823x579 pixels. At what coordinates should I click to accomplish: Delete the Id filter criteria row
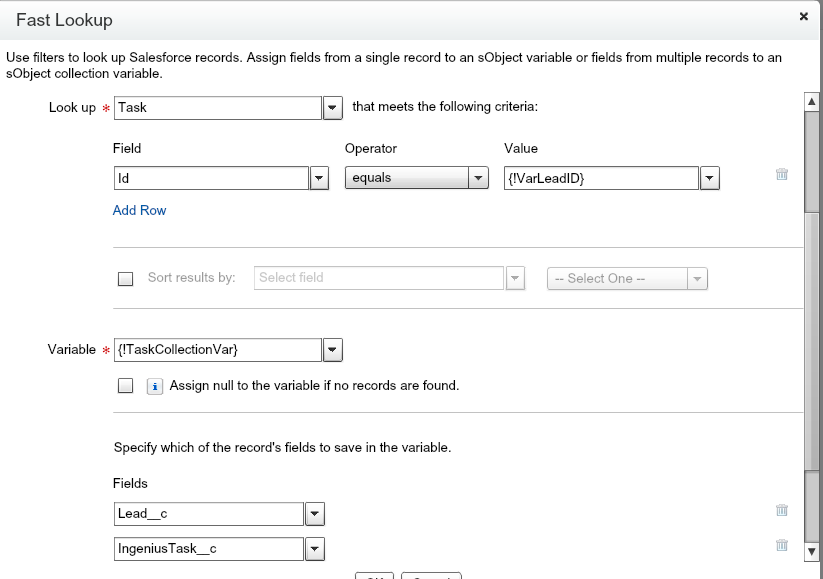pyautogui.click(x=782, y=174)
